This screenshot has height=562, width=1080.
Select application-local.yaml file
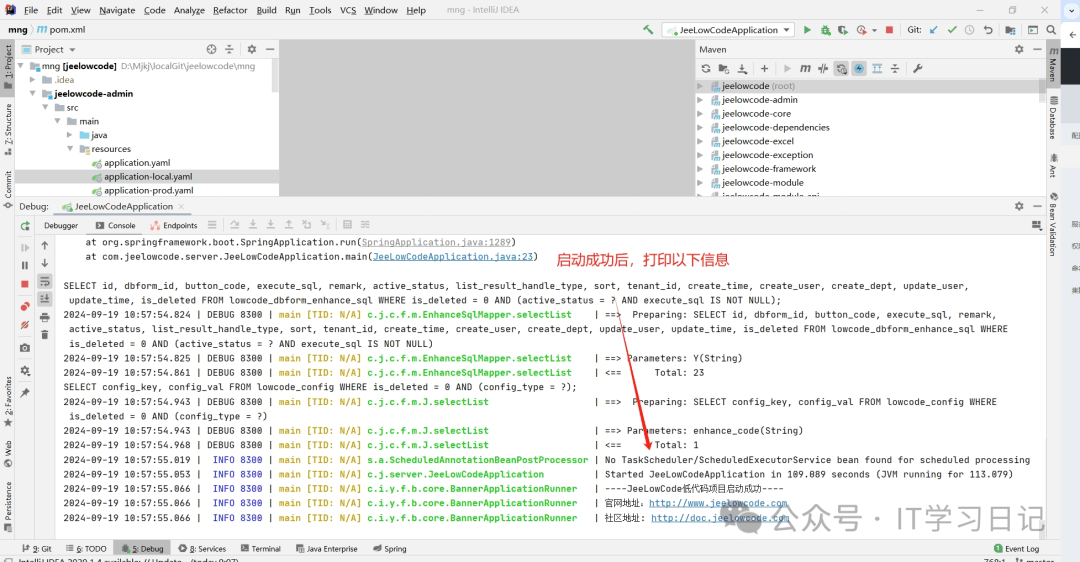tap(148, 177)
